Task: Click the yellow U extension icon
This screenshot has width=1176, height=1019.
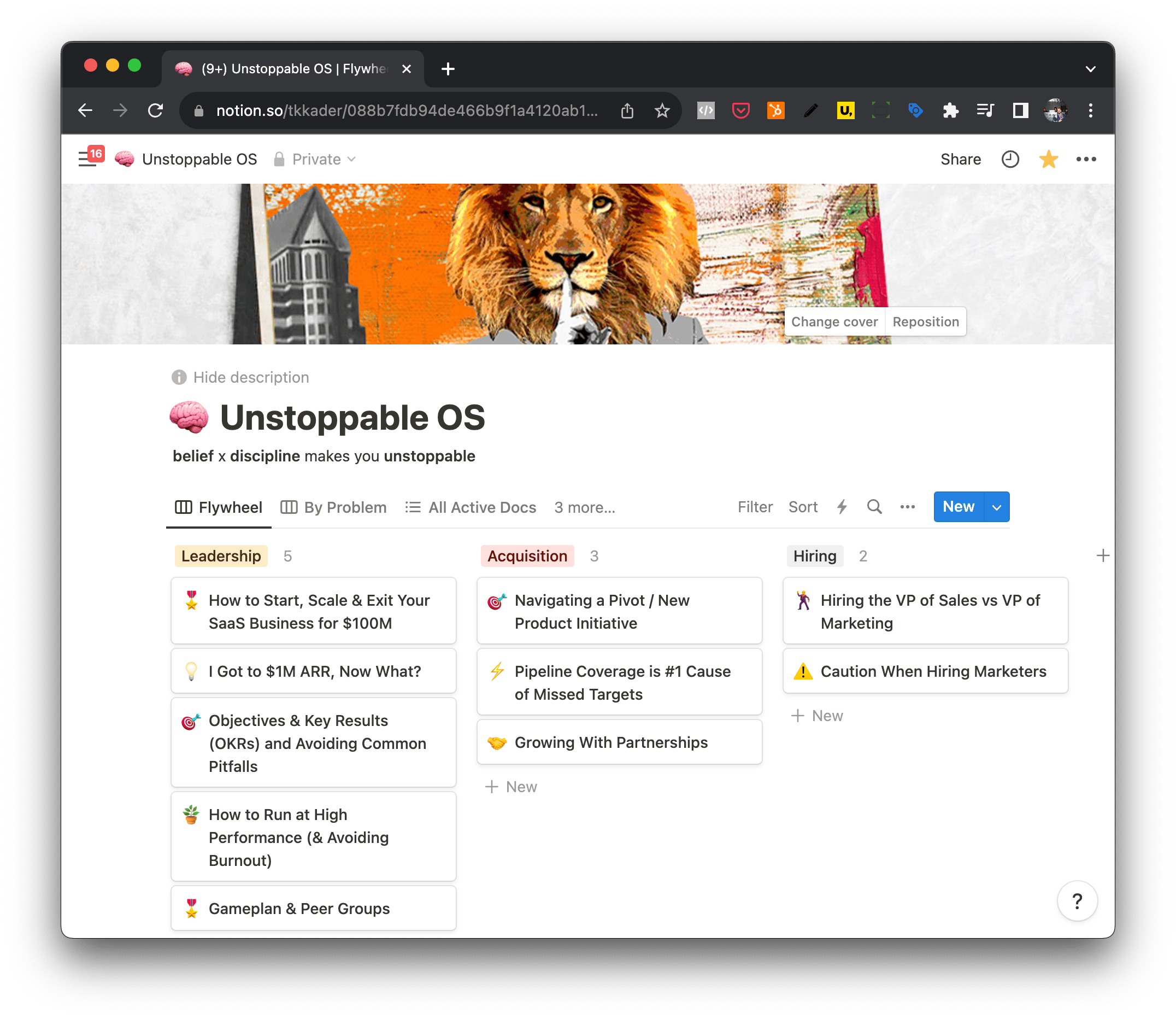Action: click(845, 110)
